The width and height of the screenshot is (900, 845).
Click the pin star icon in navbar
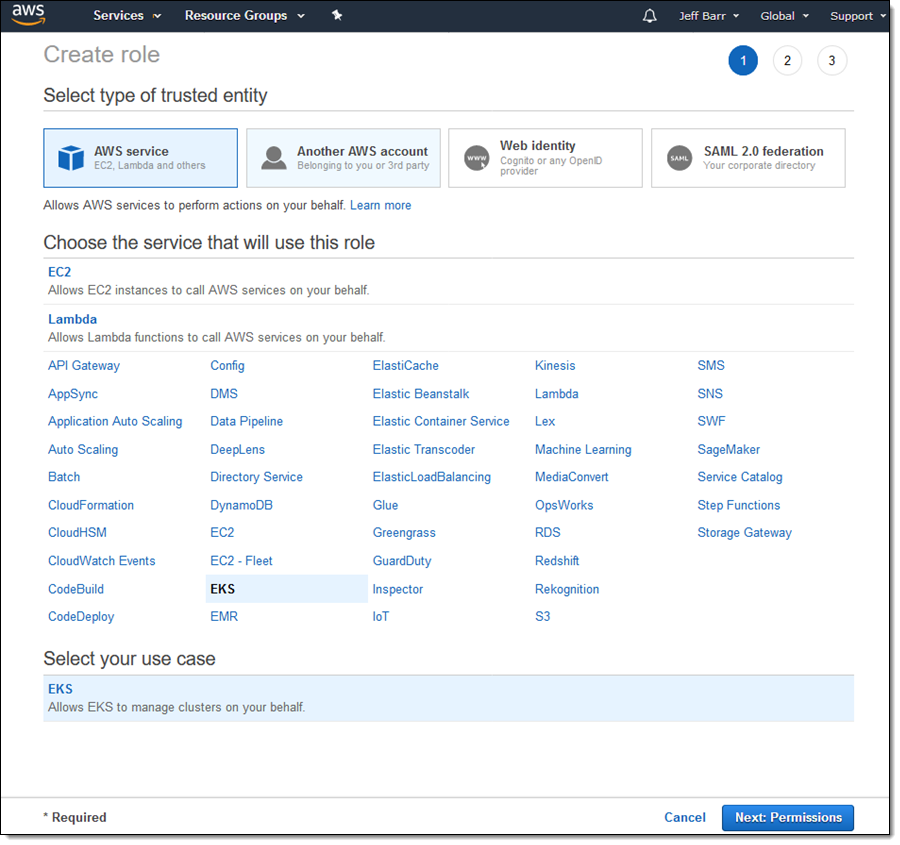click(337, 15)
